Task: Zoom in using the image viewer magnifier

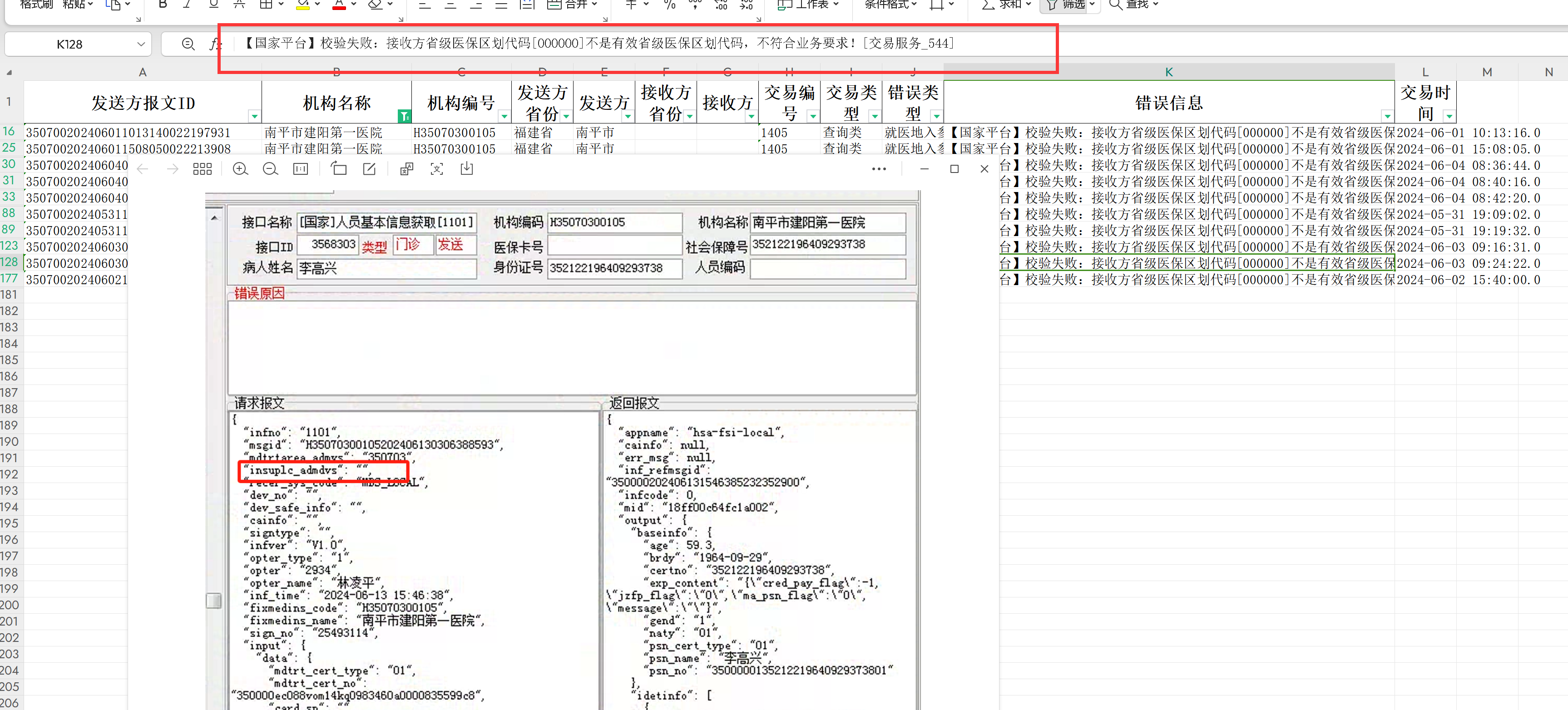Action: point(240,169)
